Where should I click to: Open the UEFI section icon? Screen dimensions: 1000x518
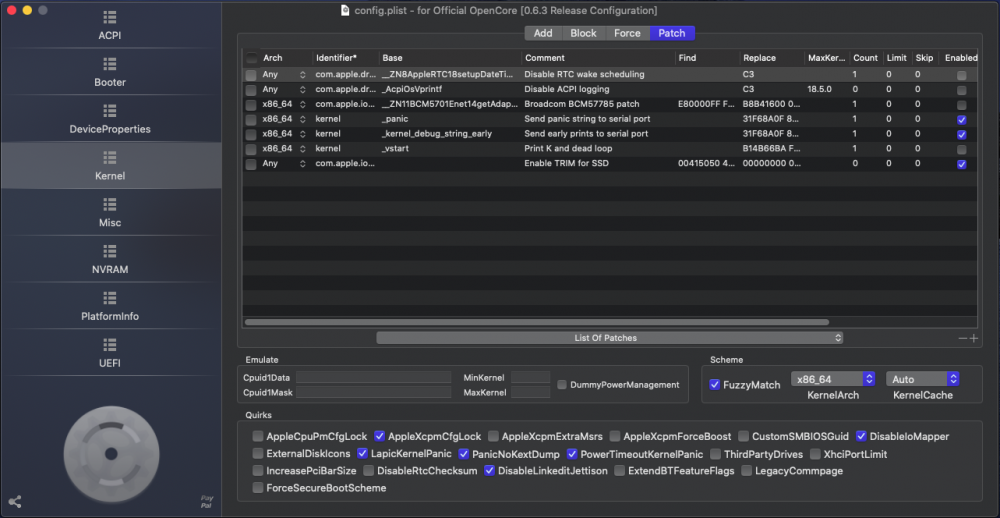[x=110, y=345]
